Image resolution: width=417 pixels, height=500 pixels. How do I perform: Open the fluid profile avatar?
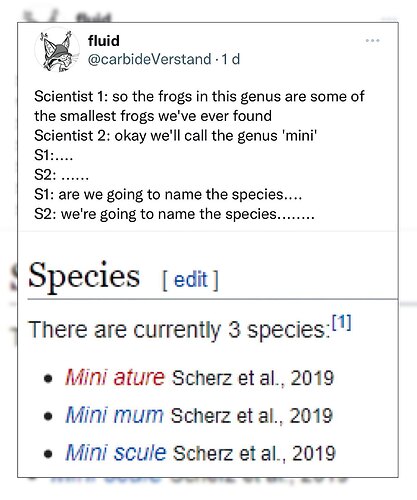coord(57,50)
